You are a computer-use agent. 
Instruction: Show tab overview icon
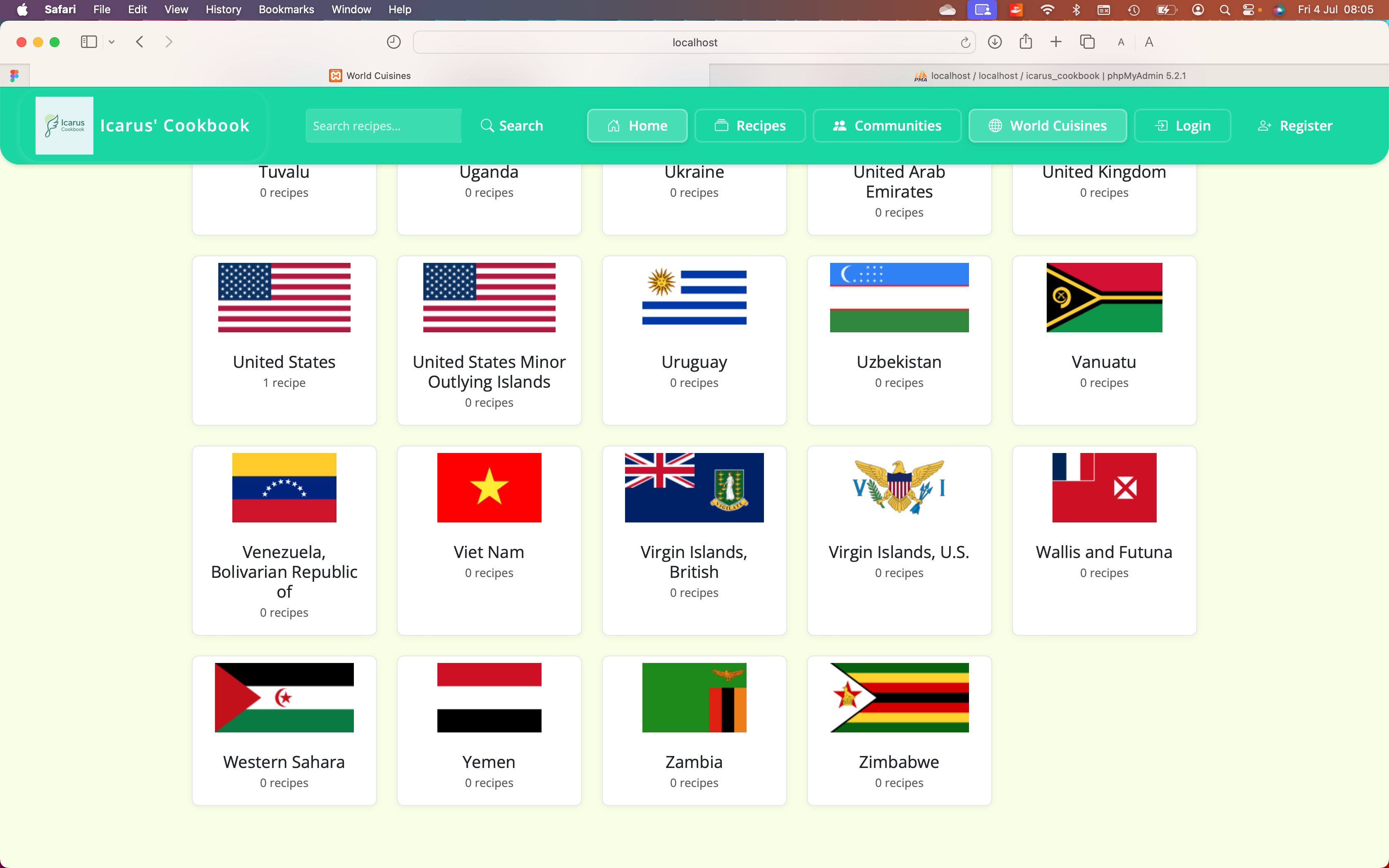(x=1087, y=42)
